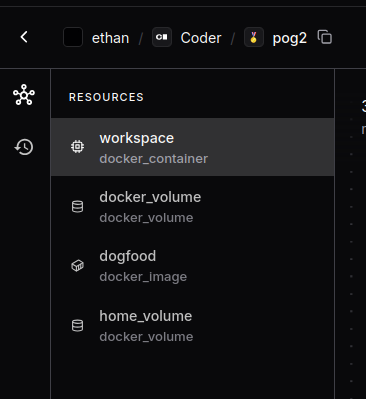Click the database icon beside docker_volume
Image resolution: width=366 pixels, height=399 pixels.
pyautogui.click(x=77, y=206)
